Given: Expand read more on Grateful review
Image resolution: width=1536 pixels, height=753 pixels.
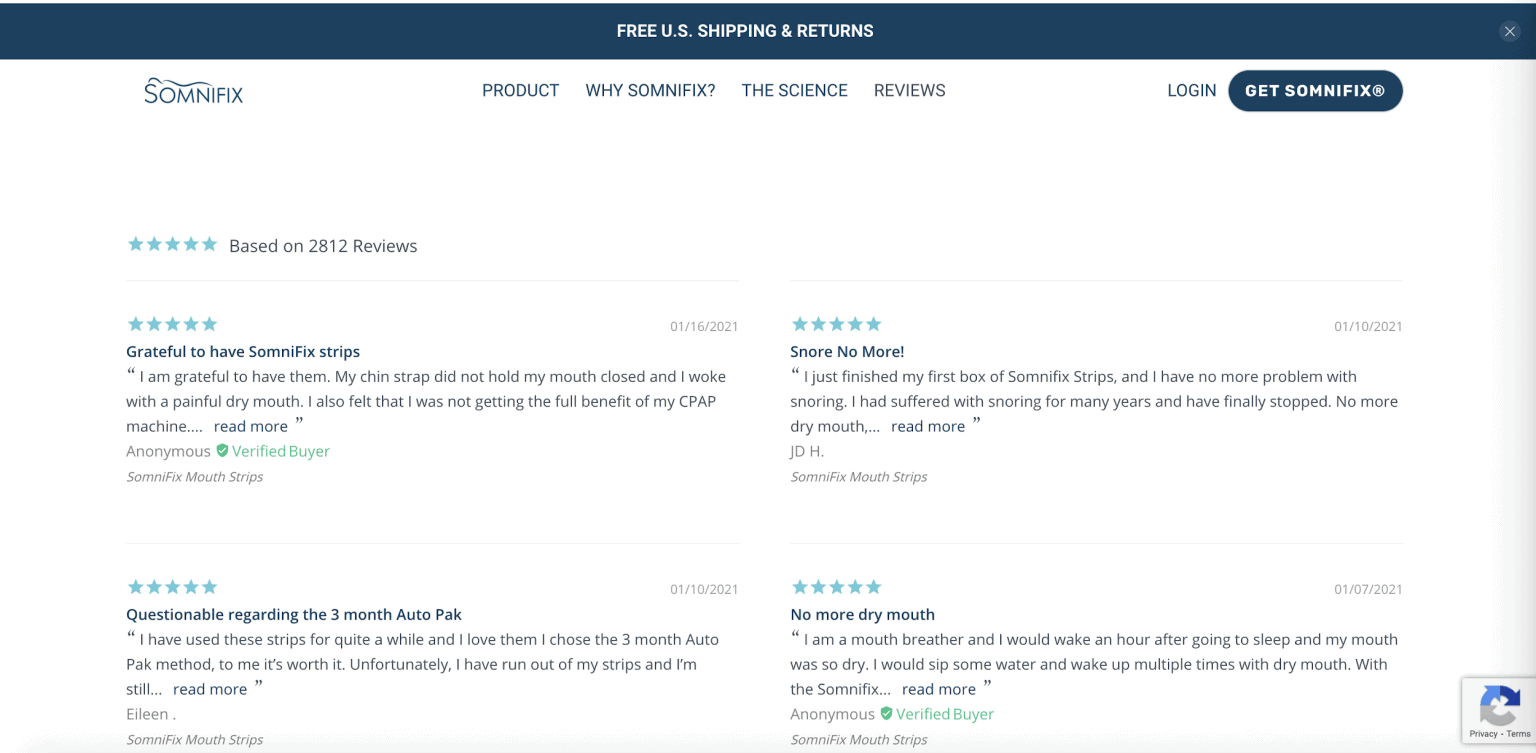Looking at the screenshot, I should pyautogui.click(x=250, y=427).
